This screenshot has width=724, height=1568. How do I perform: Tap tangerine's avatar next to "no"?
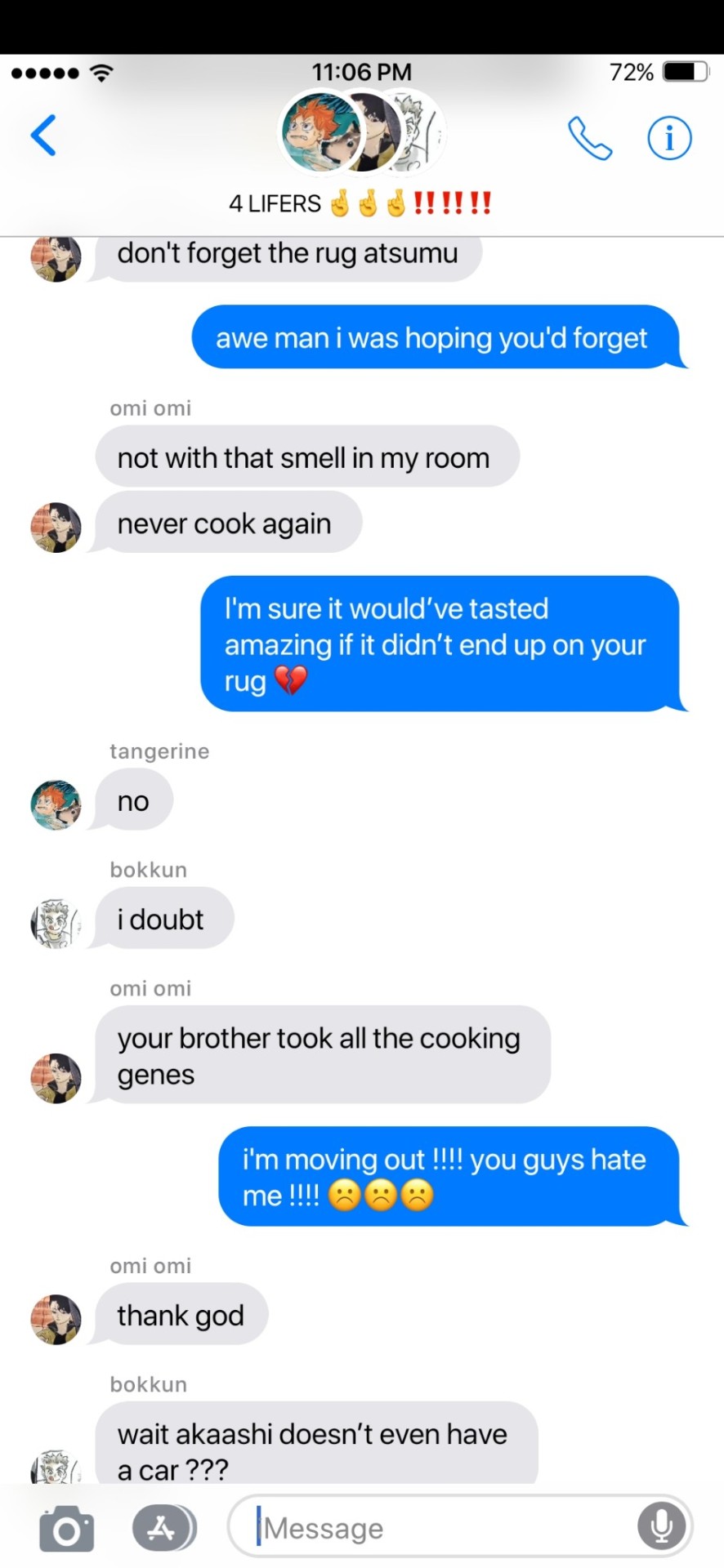coord(56,804)
